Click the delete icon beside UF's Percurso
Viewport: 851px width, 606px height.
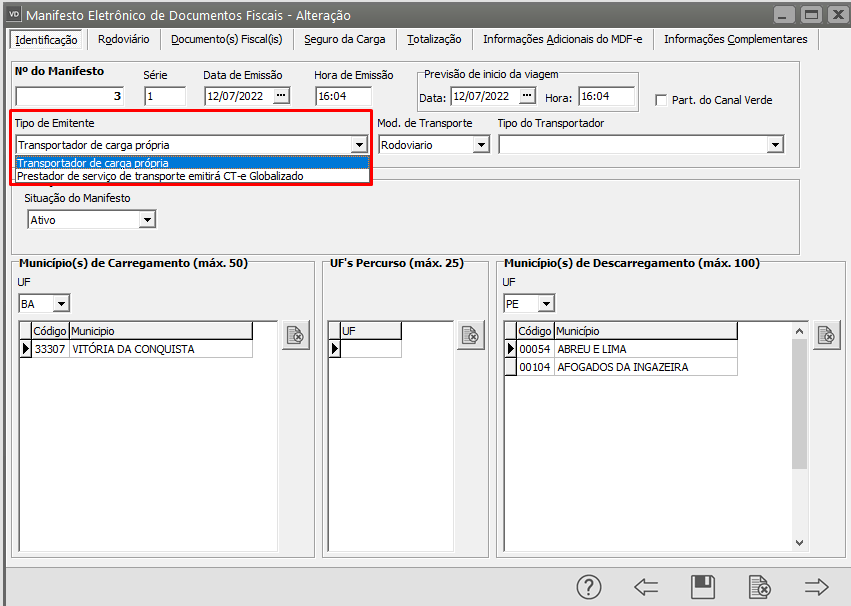tap(471, 336)
